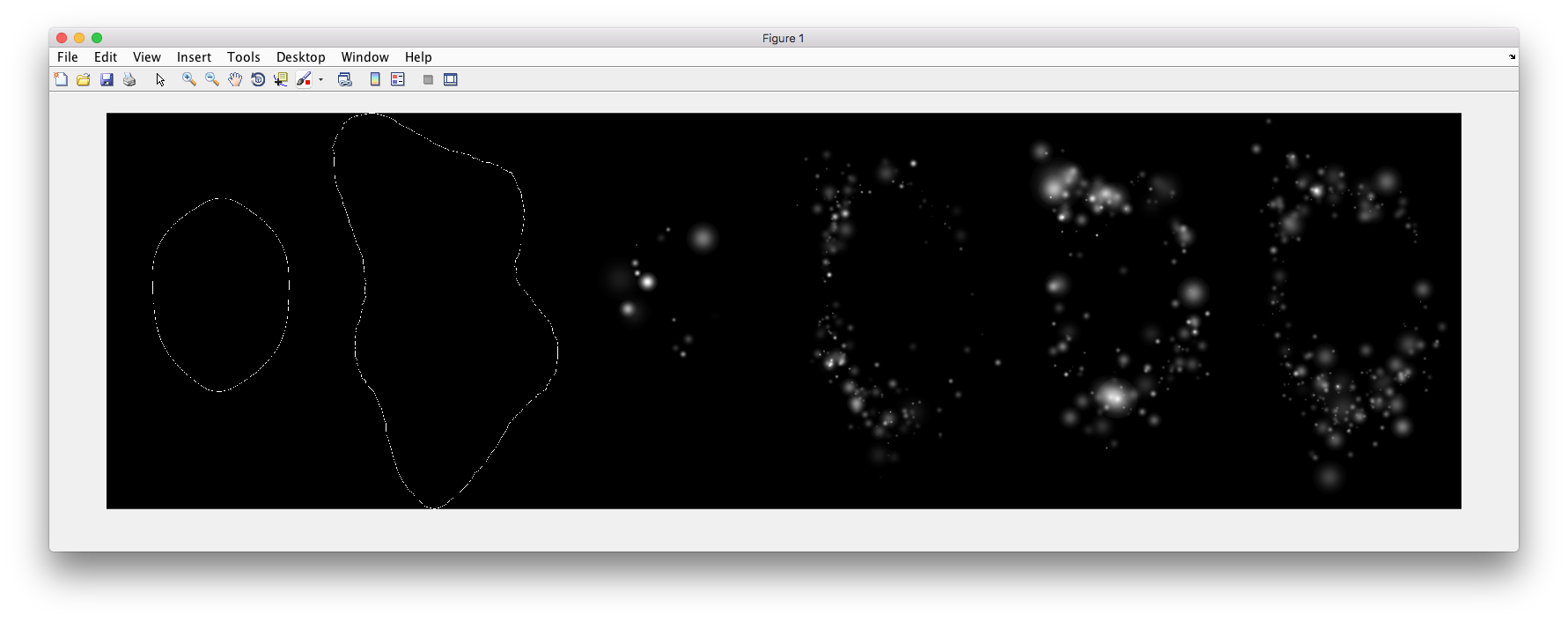Image resolution: width=1568 pixels, height=622 pixels.
Task: Enable the Rotate 3D tool
Action: [258, 80]
